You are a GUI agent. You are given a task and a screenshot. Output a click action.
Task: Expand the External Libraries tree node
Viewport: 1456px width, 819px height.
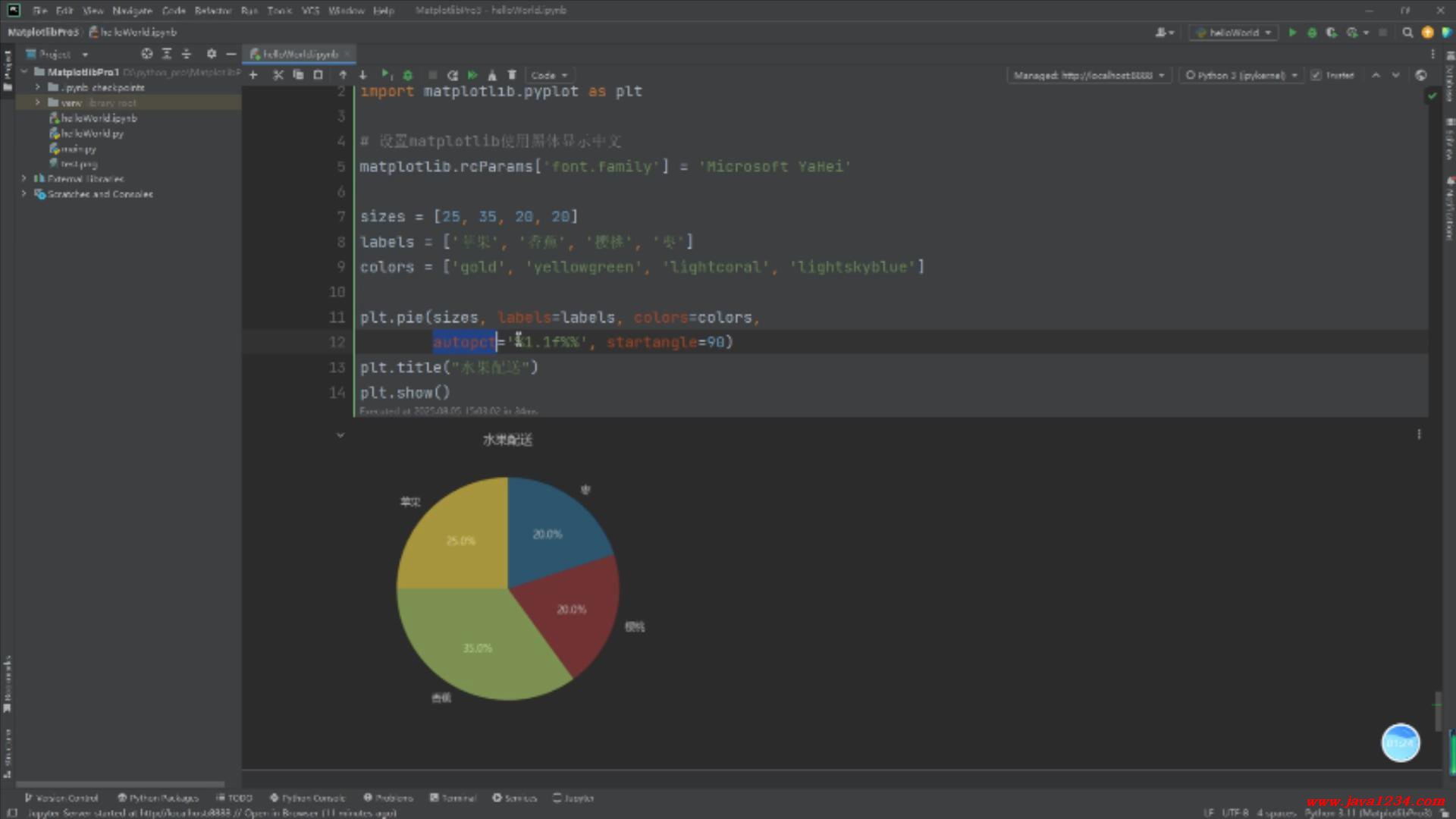pyautogui.click(x=24, y=179)
